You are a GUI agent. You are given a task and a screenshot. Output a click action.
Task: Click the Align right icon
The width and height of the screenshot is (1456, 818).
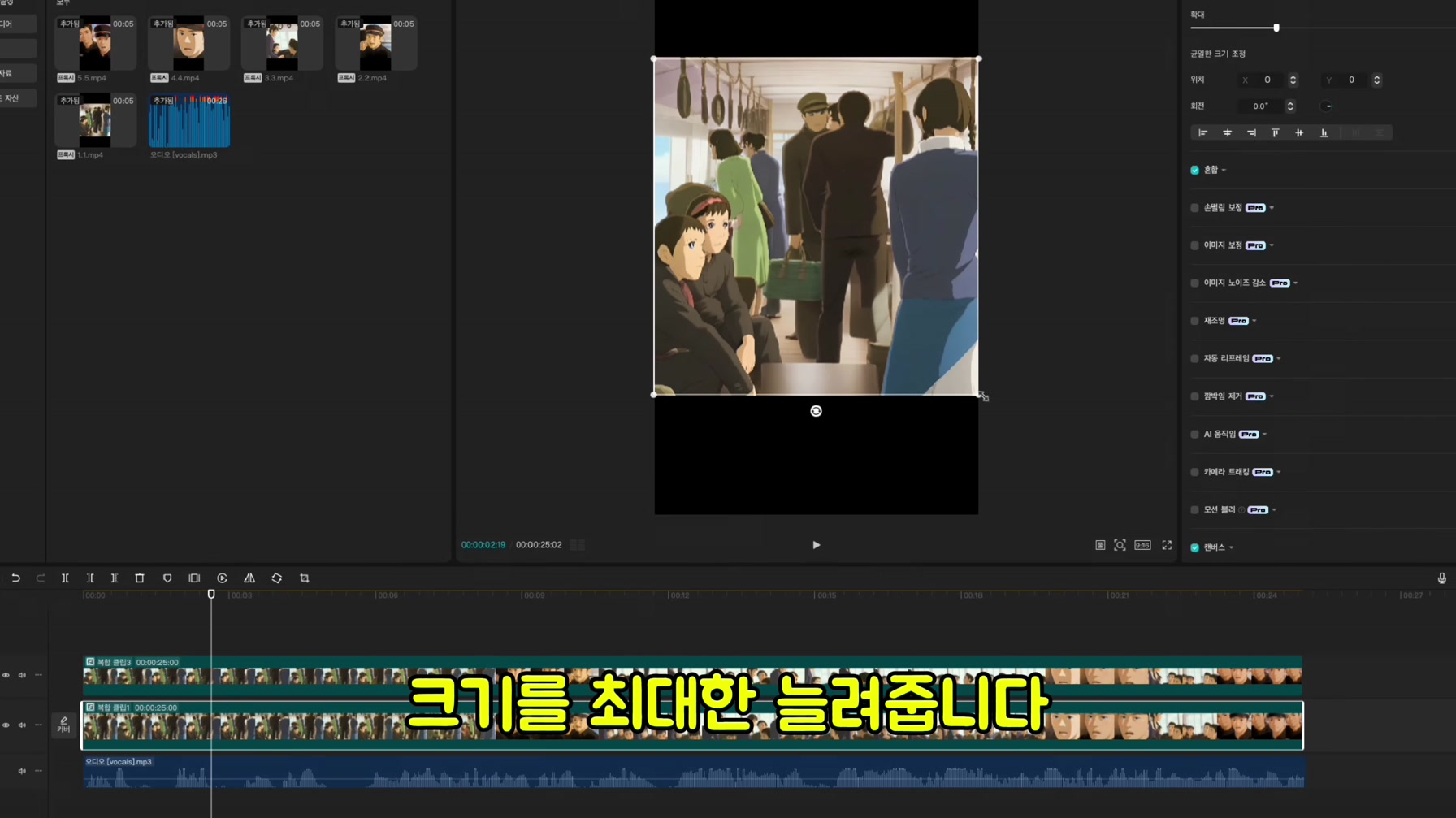(x=1251, y=132)
